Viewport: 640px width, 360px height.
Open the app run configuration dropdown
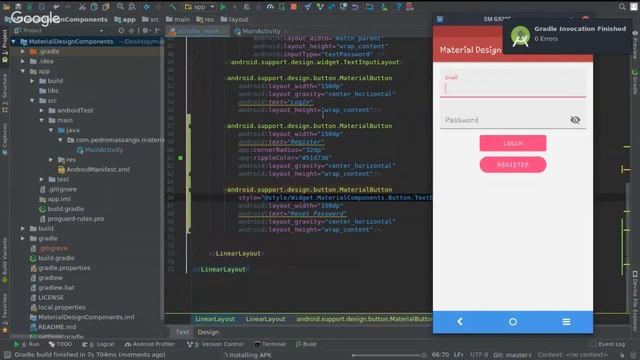(x=200, y=7)
